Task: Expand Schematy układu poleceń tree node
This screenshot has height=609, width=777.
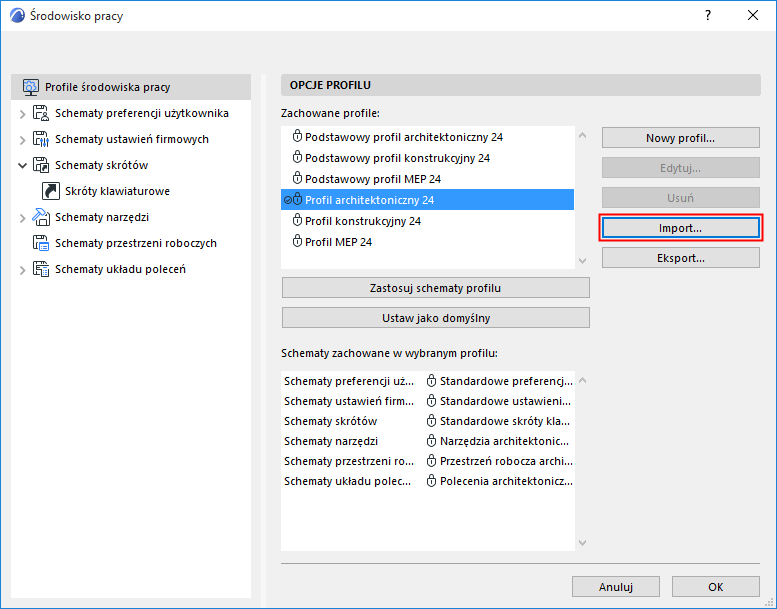Action: pyautogui.click(x=22, y=270)
